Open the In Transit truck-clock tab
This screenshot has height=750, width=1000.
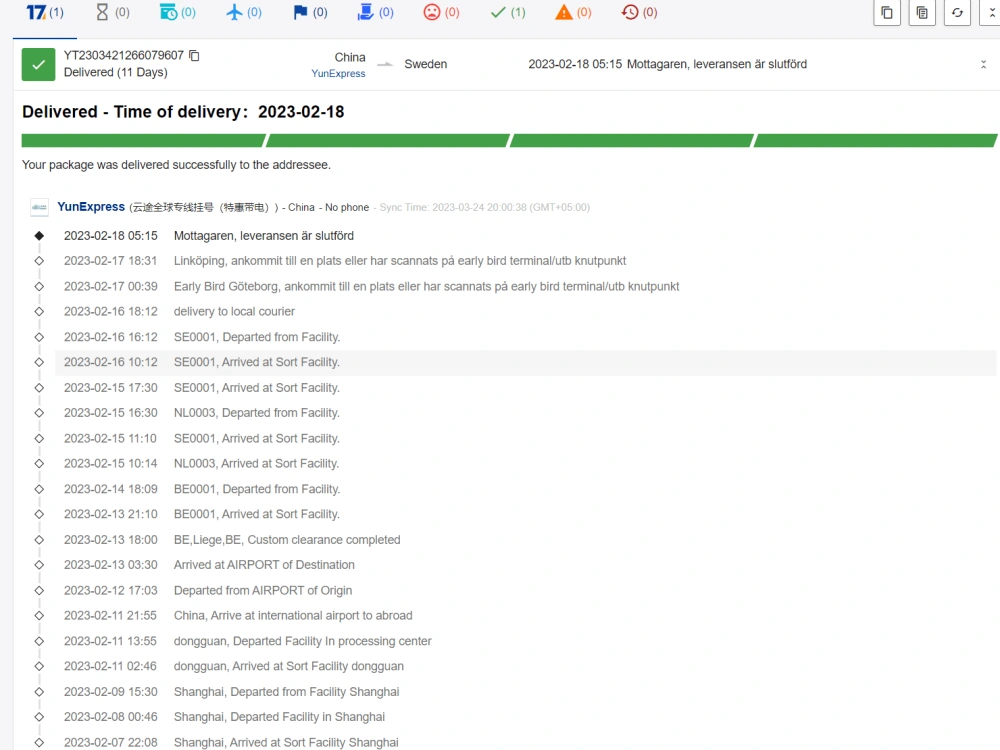[x=177, y=13]
